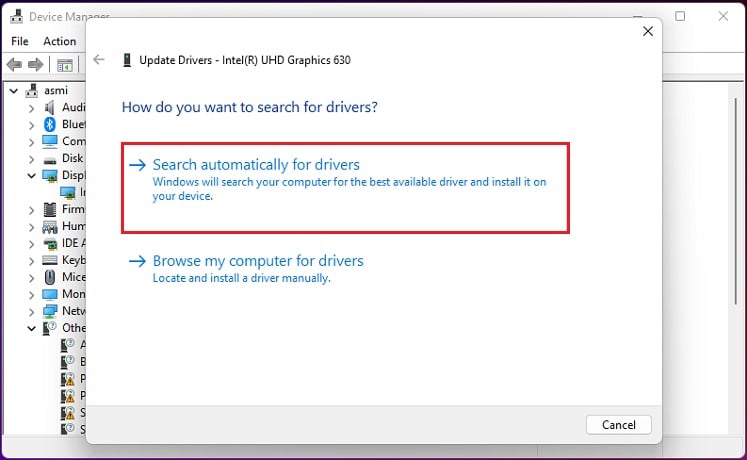Select Search automatically for drivers option
The image size is (747, 460).
[x=345, y=188]
